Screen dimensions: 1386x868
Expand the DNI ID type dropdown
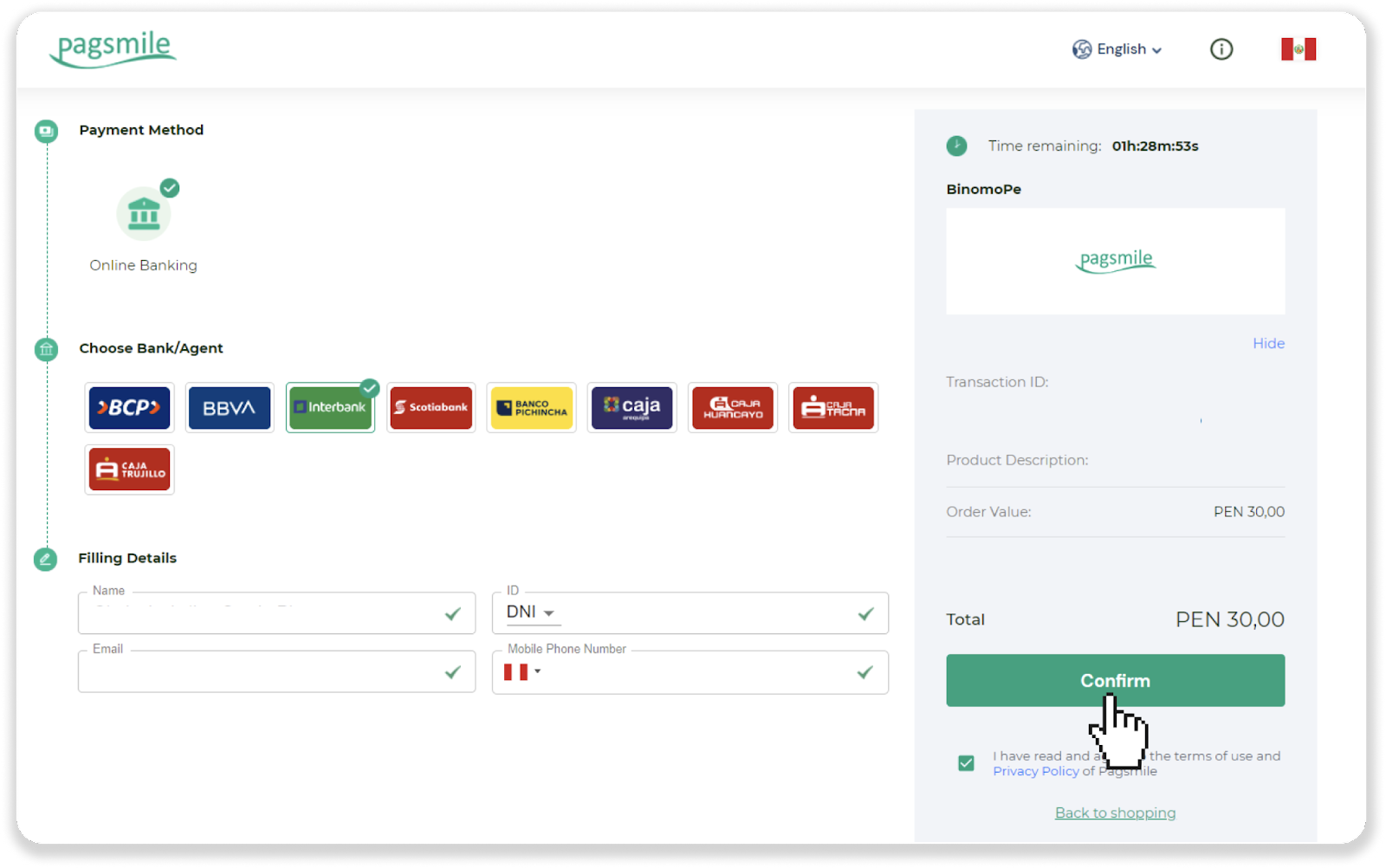(x=530, y=612)
